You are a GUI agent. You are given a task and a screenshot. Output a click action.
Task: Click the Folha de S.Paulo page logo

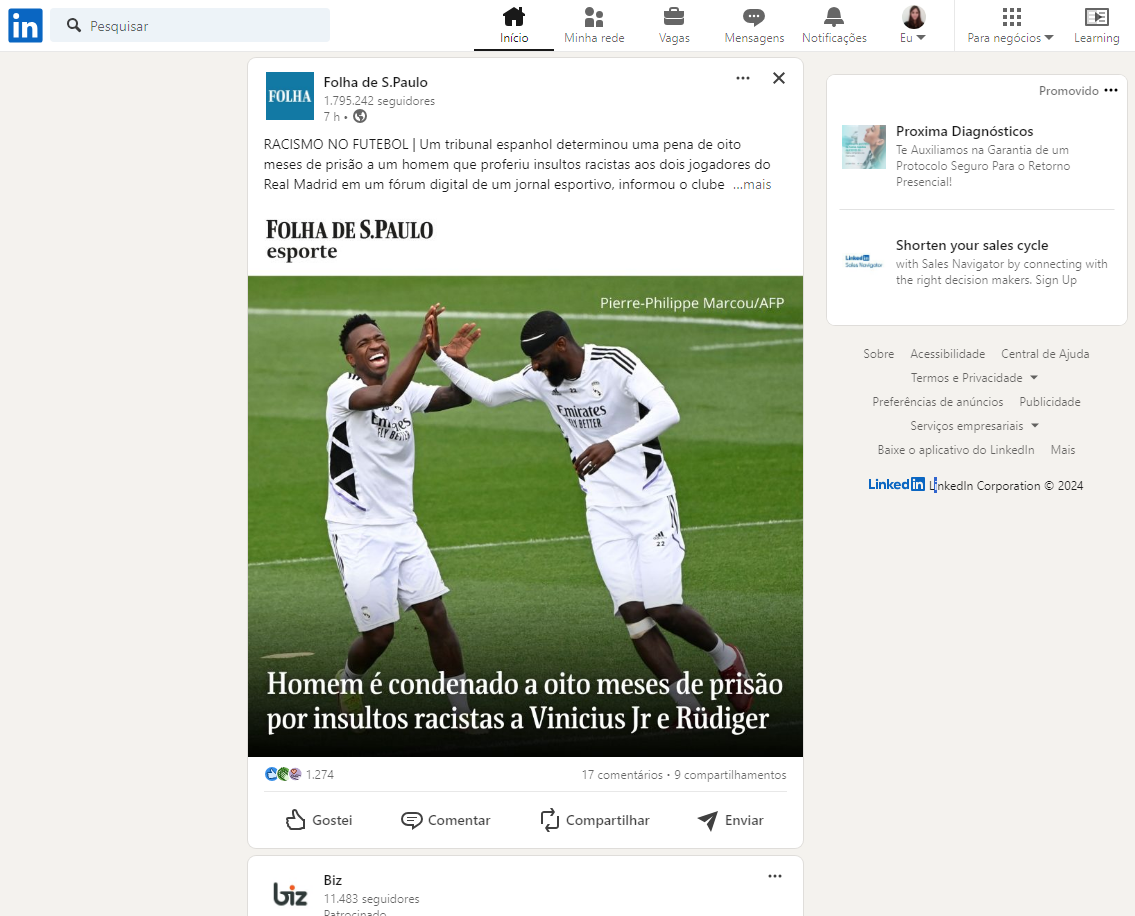click(290, 96)
